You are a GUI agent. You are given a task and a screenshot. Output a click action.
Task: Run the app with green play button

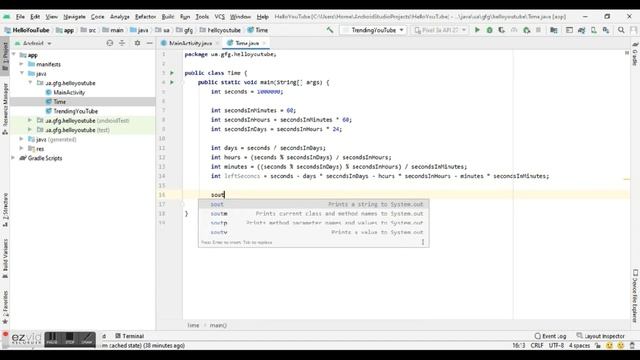pyautogui.click(x=477, y=30)
